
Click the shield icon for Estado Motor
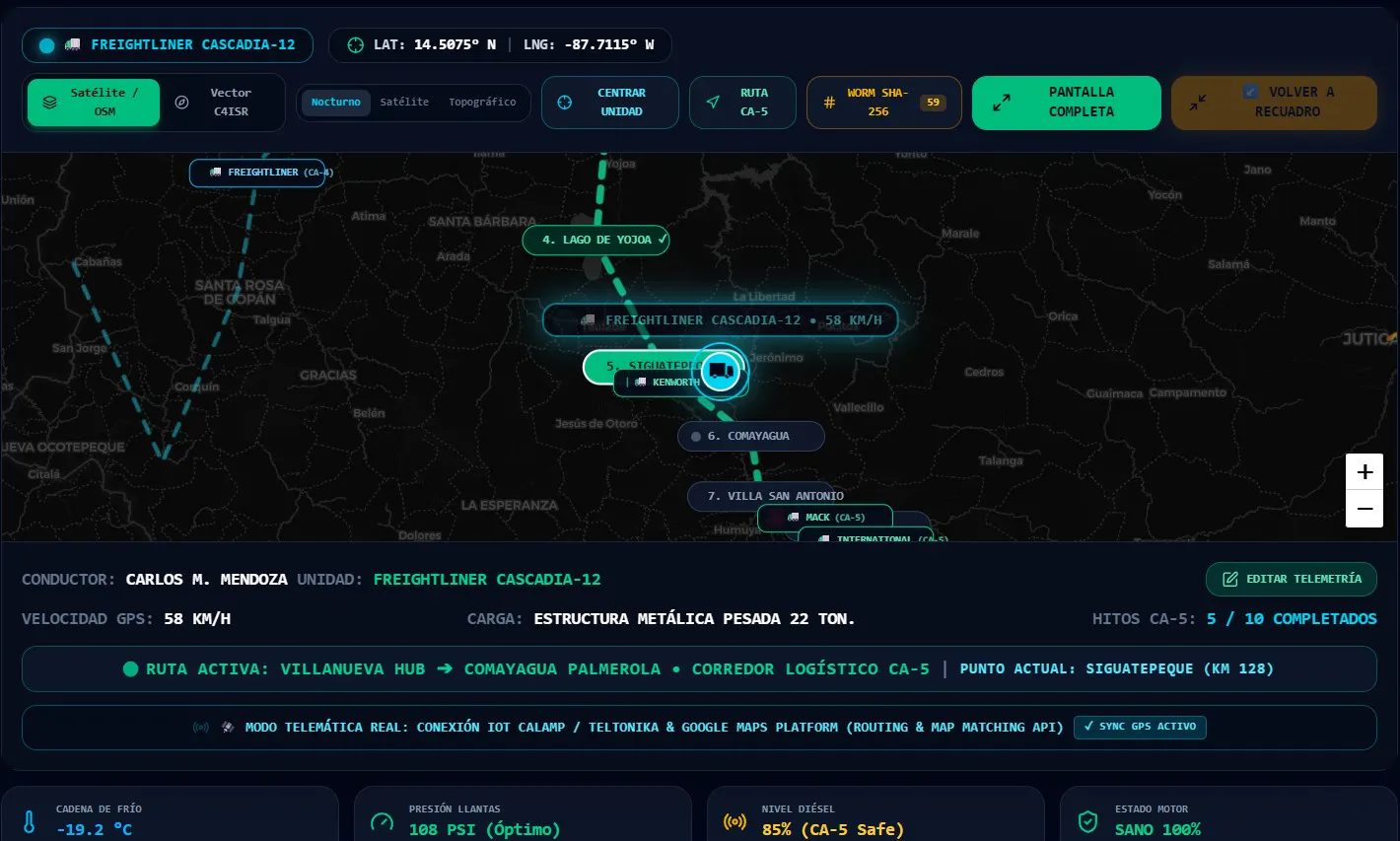[1087, 821]
